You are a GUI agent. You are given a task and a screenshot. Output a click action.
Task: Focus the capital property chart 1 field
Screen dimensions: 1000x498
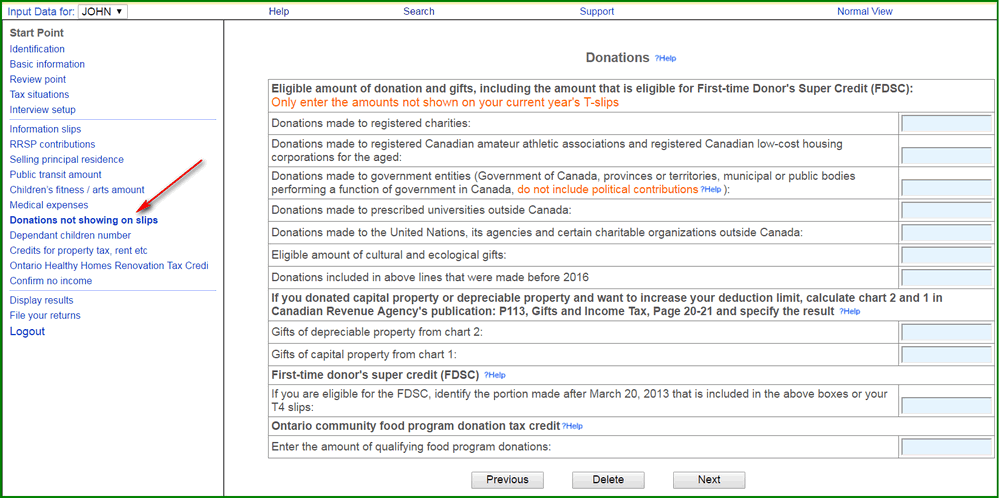tap(946, 355)
